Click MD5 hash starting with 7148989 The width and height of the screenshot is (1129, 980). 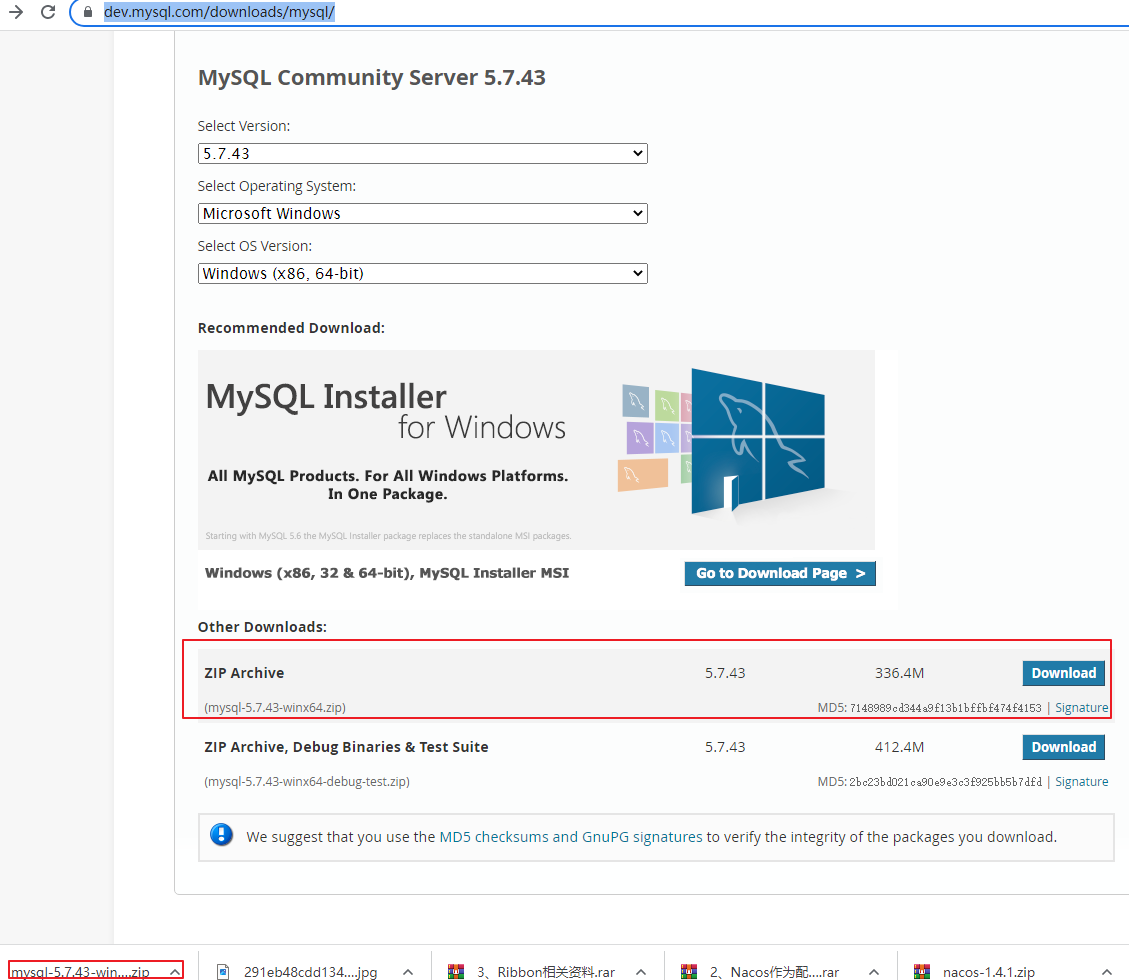point(945,708)
